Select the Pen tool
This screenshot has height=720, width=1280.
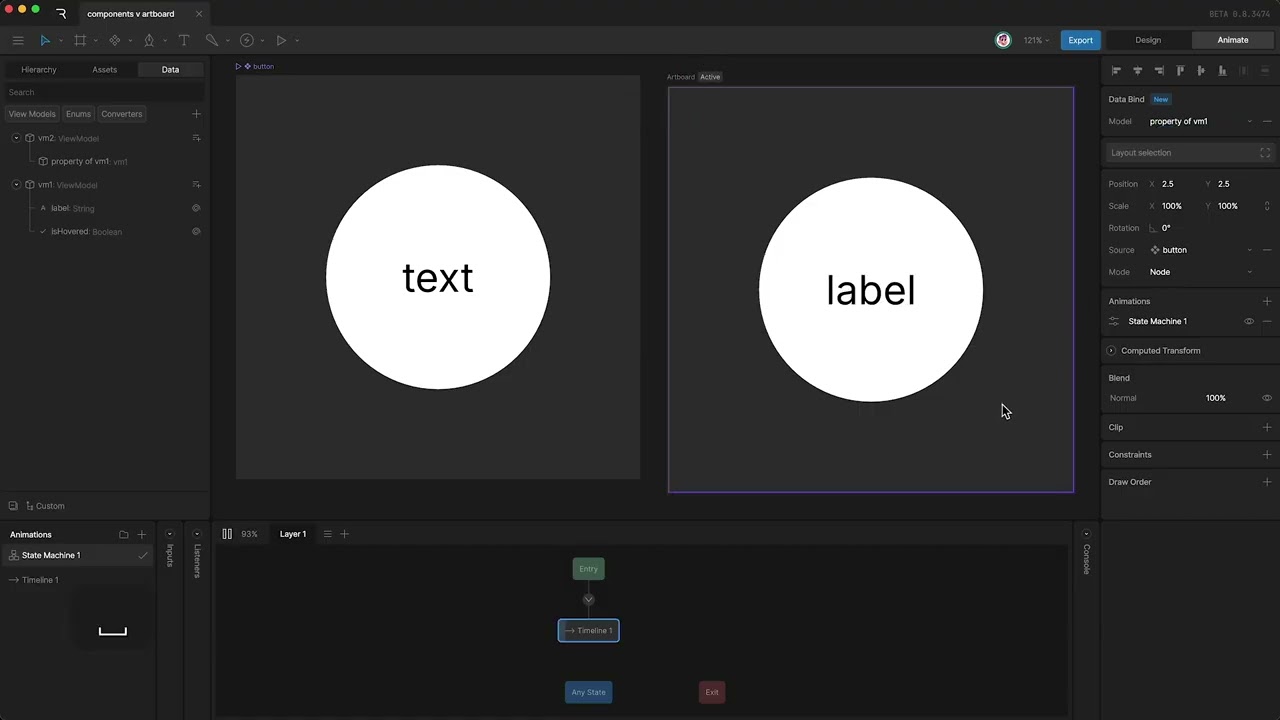[x=149, y=40]
